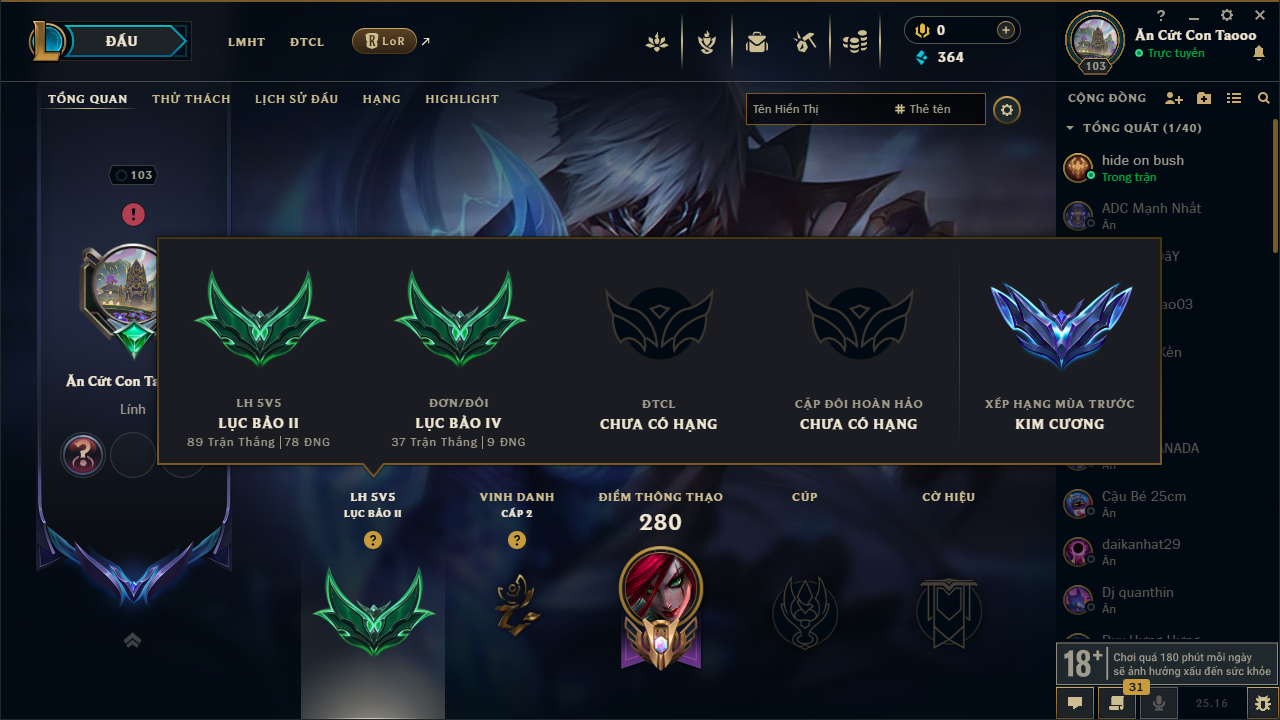Click the Tên Hiển Thị search field
The height and width of the screenshot is (720, 1280).
816,109
